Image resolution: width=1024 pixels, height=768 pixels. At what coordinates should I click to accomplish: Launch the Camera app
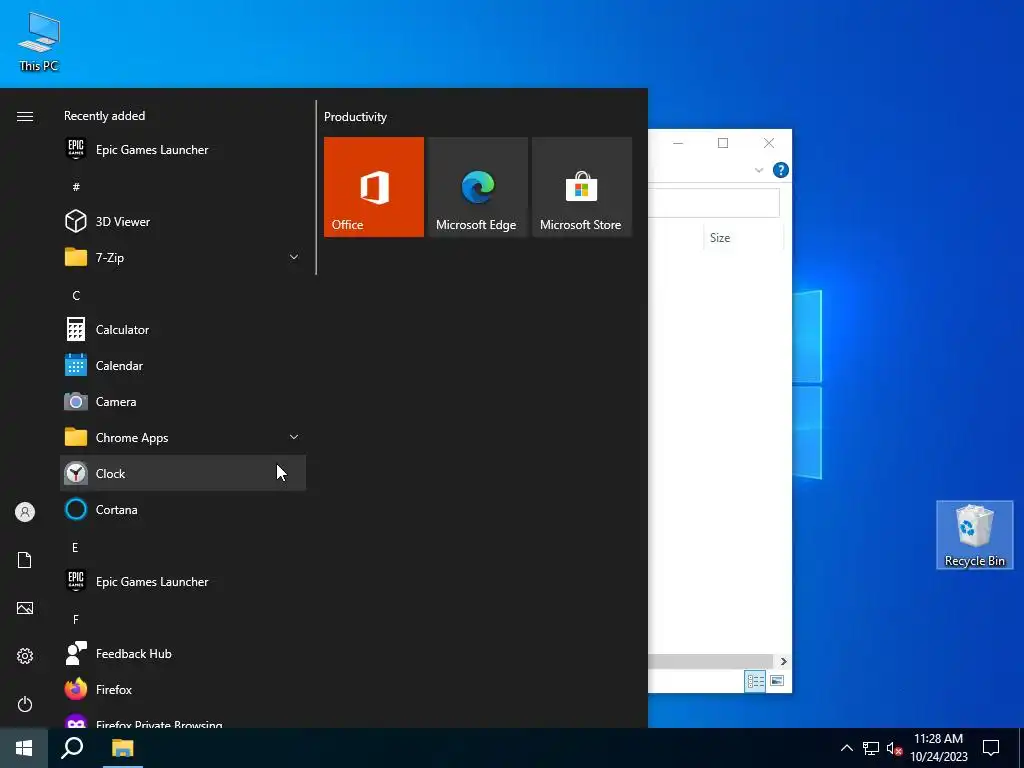(183, 402)
